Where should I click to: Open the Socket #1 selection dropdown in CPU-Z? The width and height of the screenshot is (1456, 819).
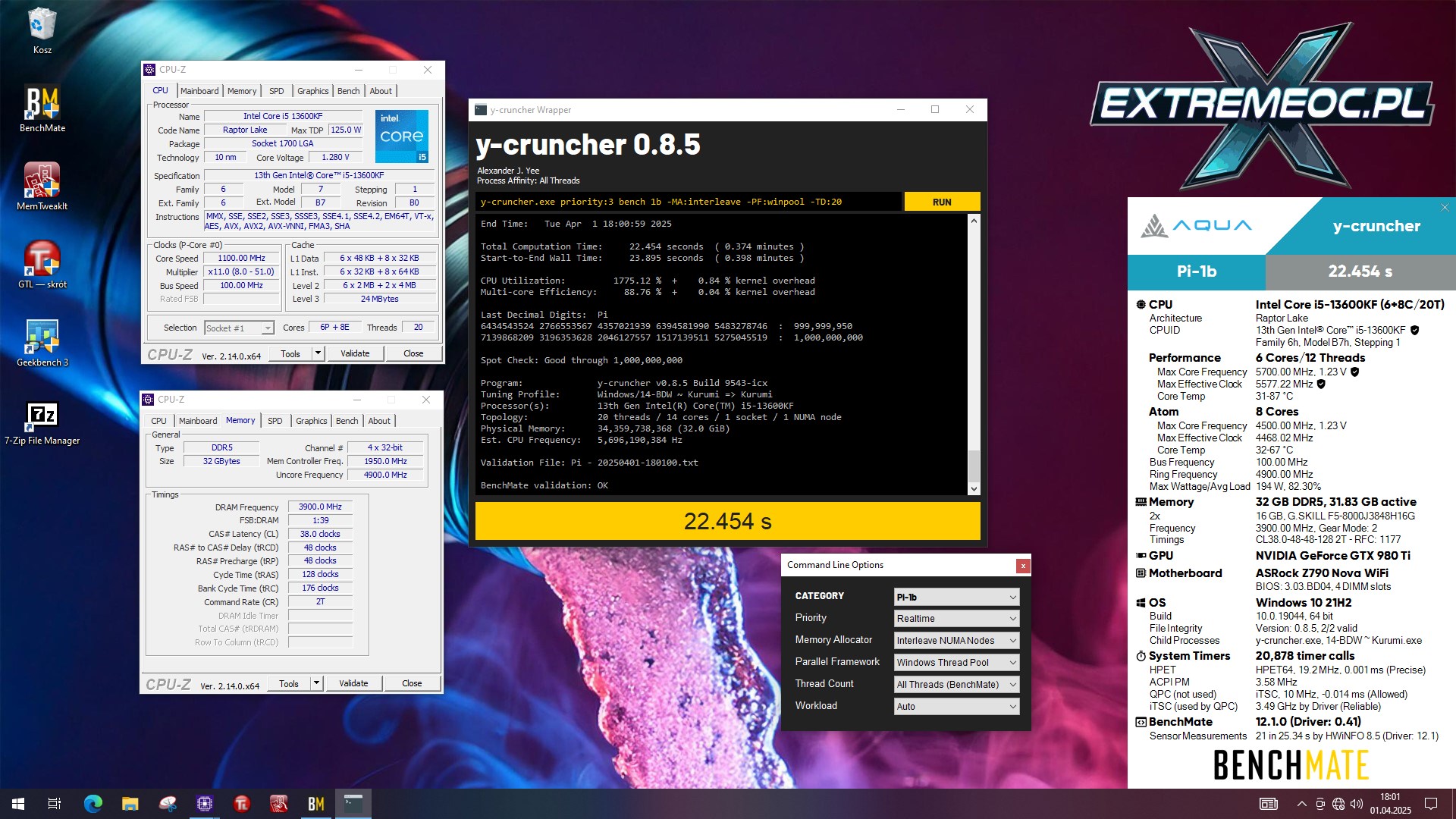click(x=239, y=328)
